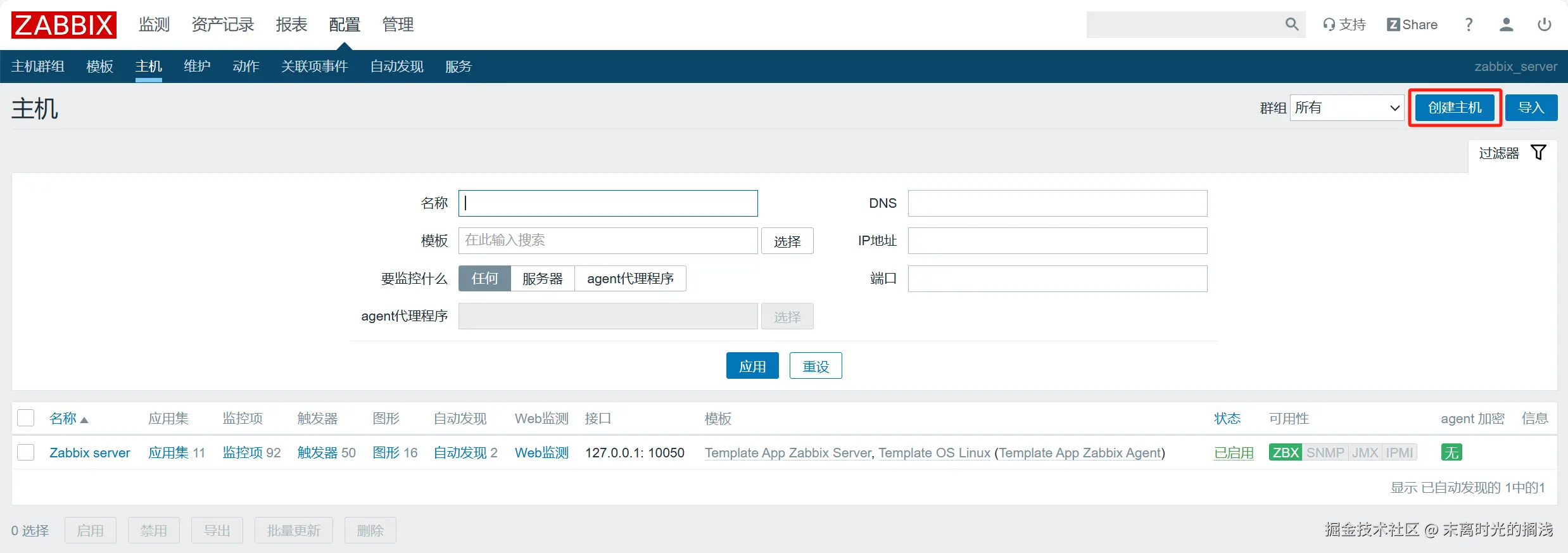This screenshot has width=1568, height=553.
Task: Open the user profile icon
Action: [x=1507, y=25]
